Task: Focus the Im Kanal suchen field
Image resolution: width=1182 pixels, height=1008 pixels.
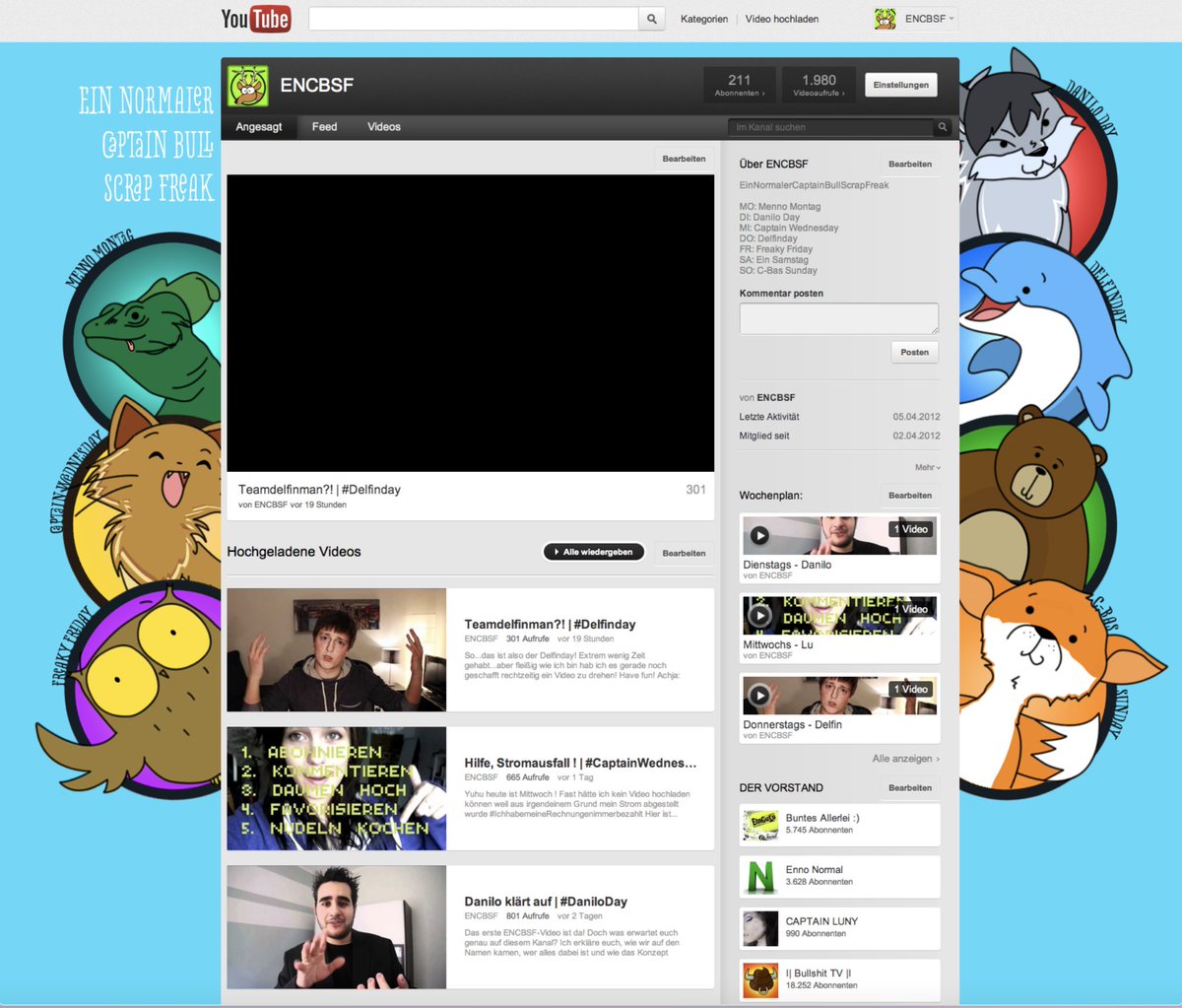Action: pyautogui.click(x=831, y=127)
